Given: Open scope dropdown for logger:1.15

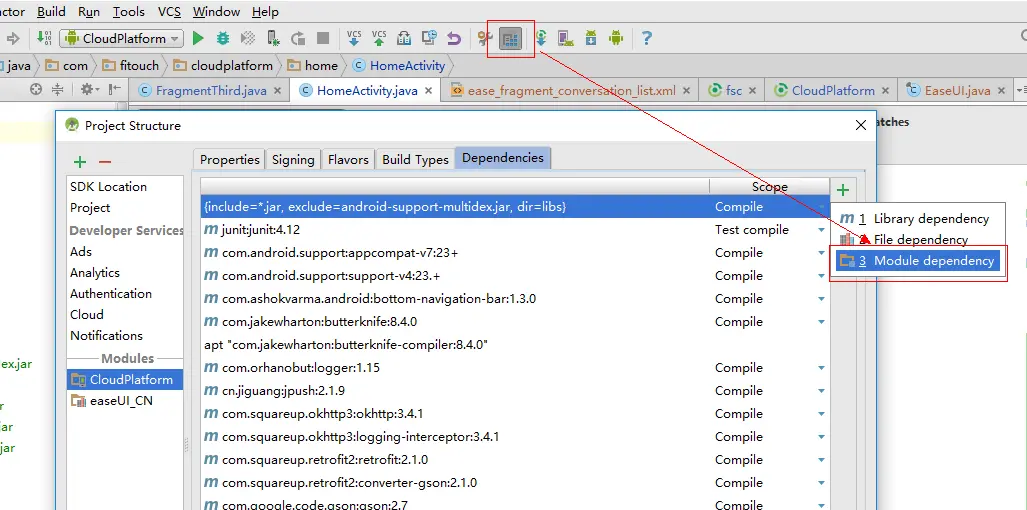Looking at the screenshot, I should (821, 368).
